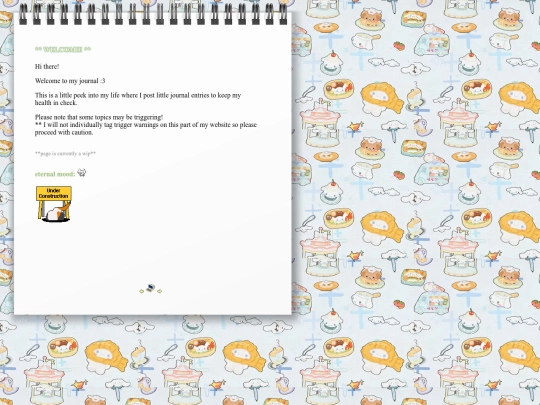Click 'page is currently a wip' note
The image size is (540, 405).
point(65,154)
